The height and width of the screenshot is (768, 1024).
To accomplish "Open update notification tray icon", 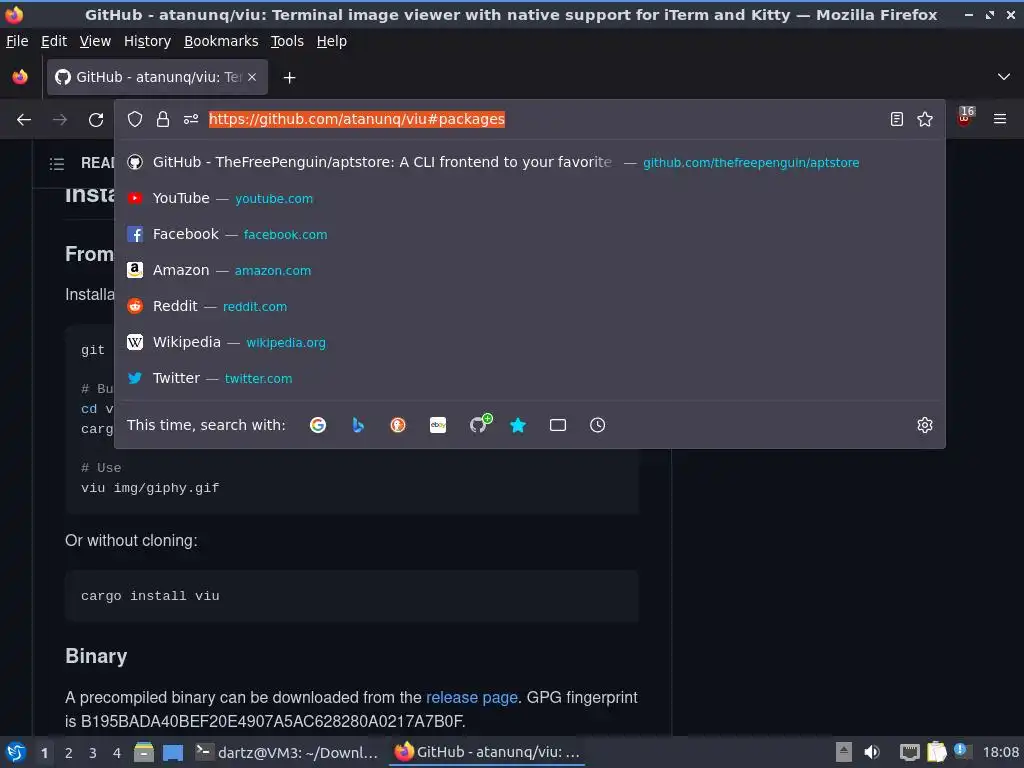I will pos(962,751).
